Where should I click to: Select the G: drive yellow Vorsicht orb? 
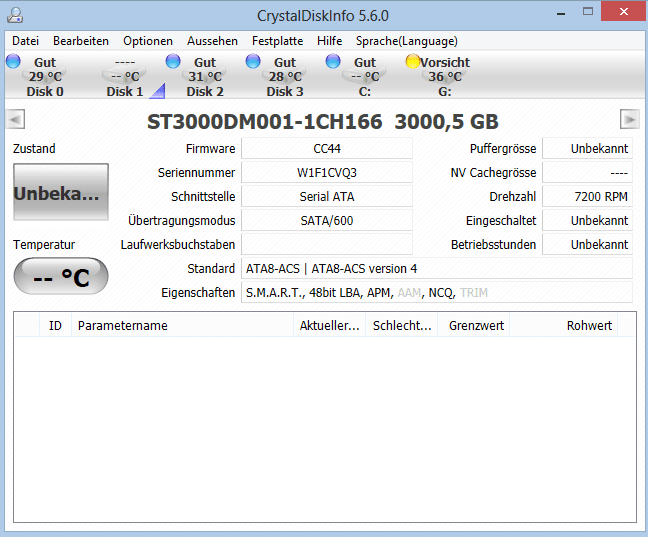[x=413, y=61]
